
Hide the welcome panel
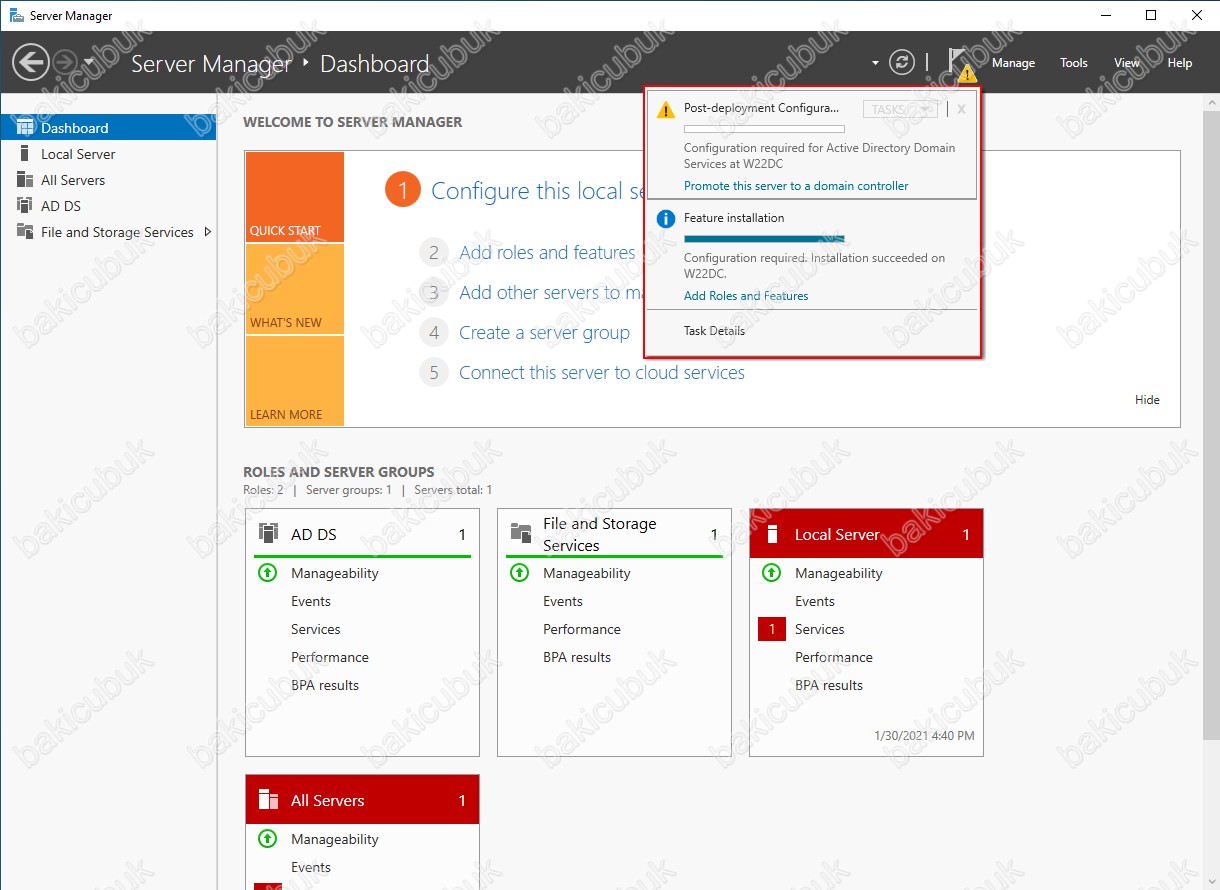[1147, 400]
